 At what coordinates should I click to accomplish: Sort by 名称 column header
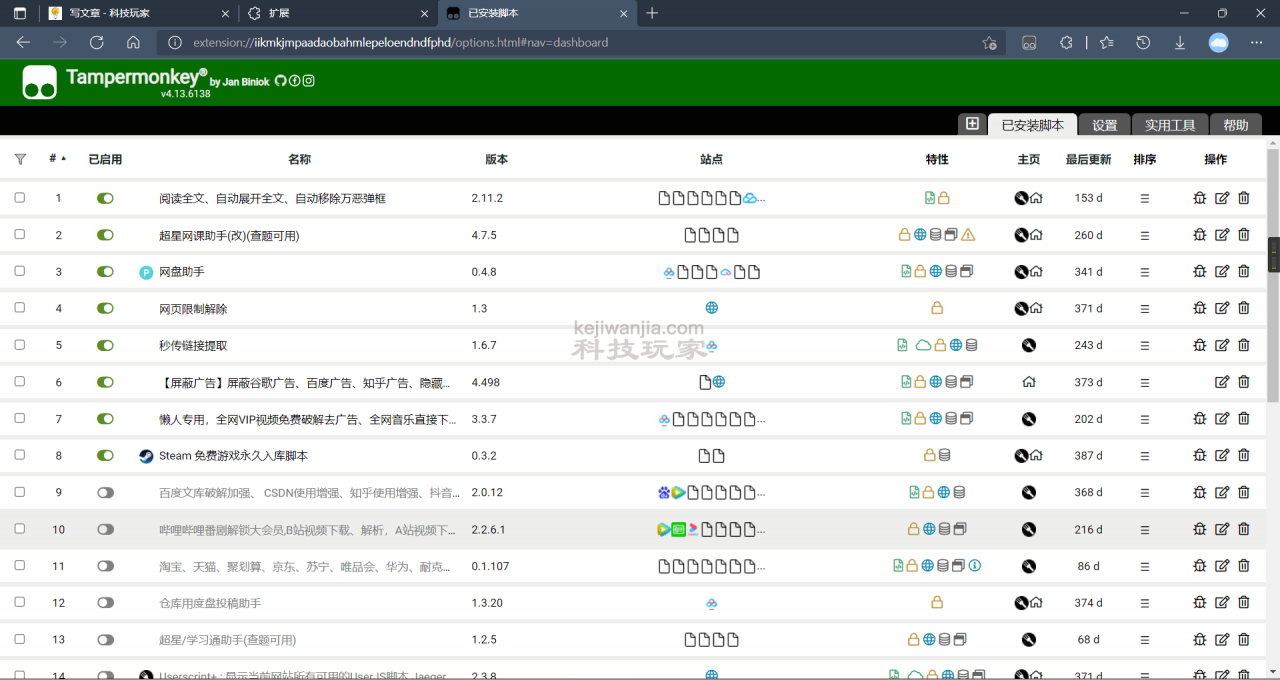click(x=299, y=159)
